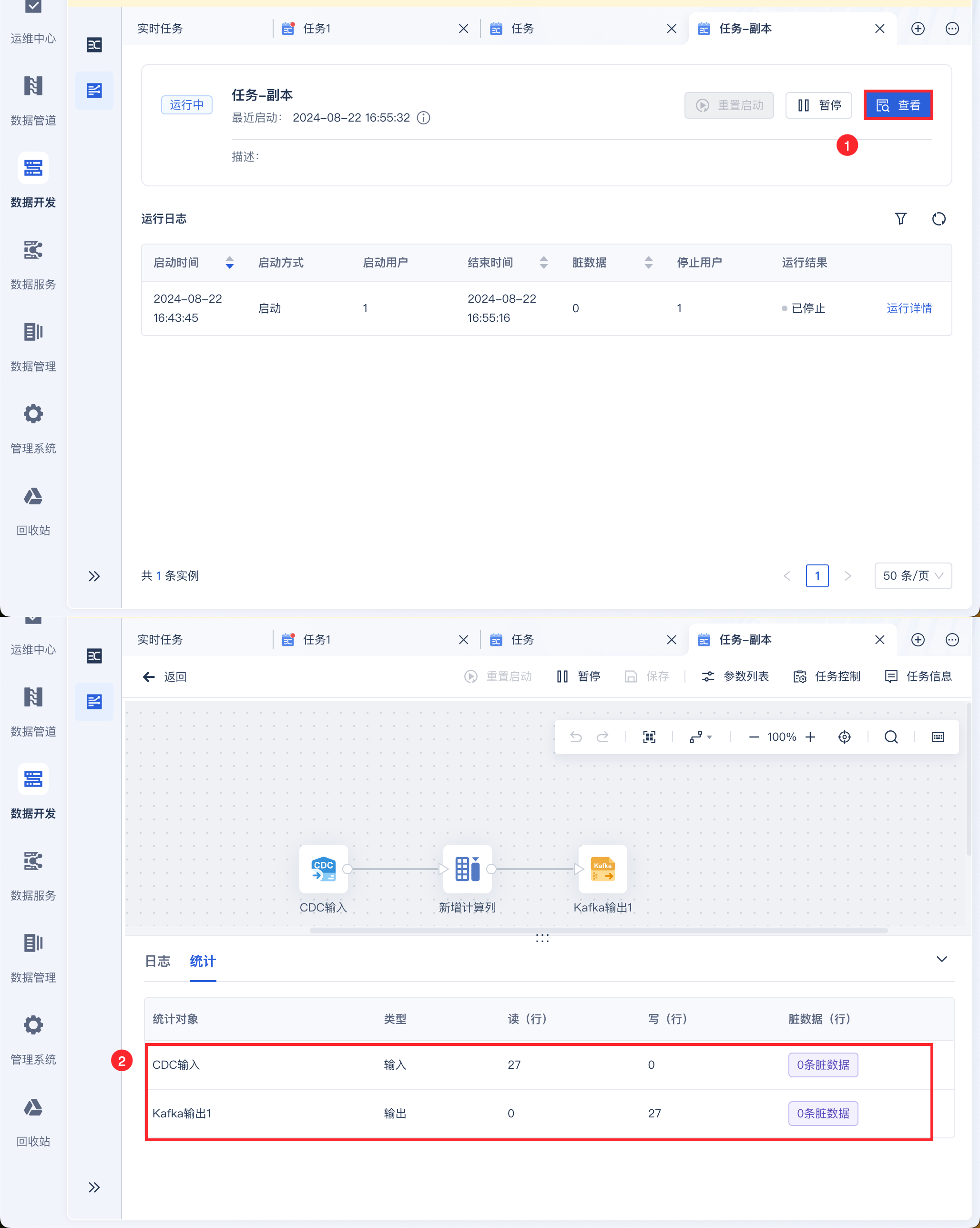980x1228 pixels.
Task: Select the CDC输入 node icon
Action: tap(324, 869)
